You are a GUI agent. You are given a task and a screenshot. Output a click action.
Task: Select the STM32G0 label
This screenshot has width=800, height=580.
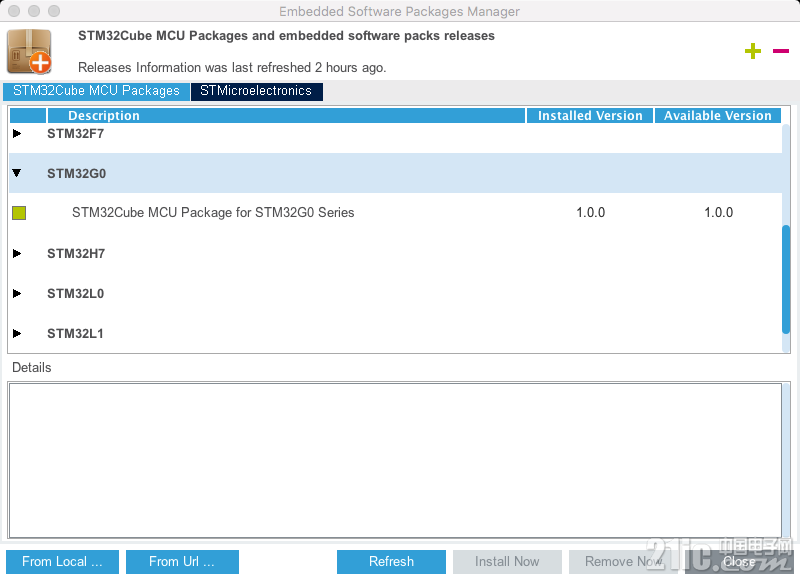click(77, 173)
